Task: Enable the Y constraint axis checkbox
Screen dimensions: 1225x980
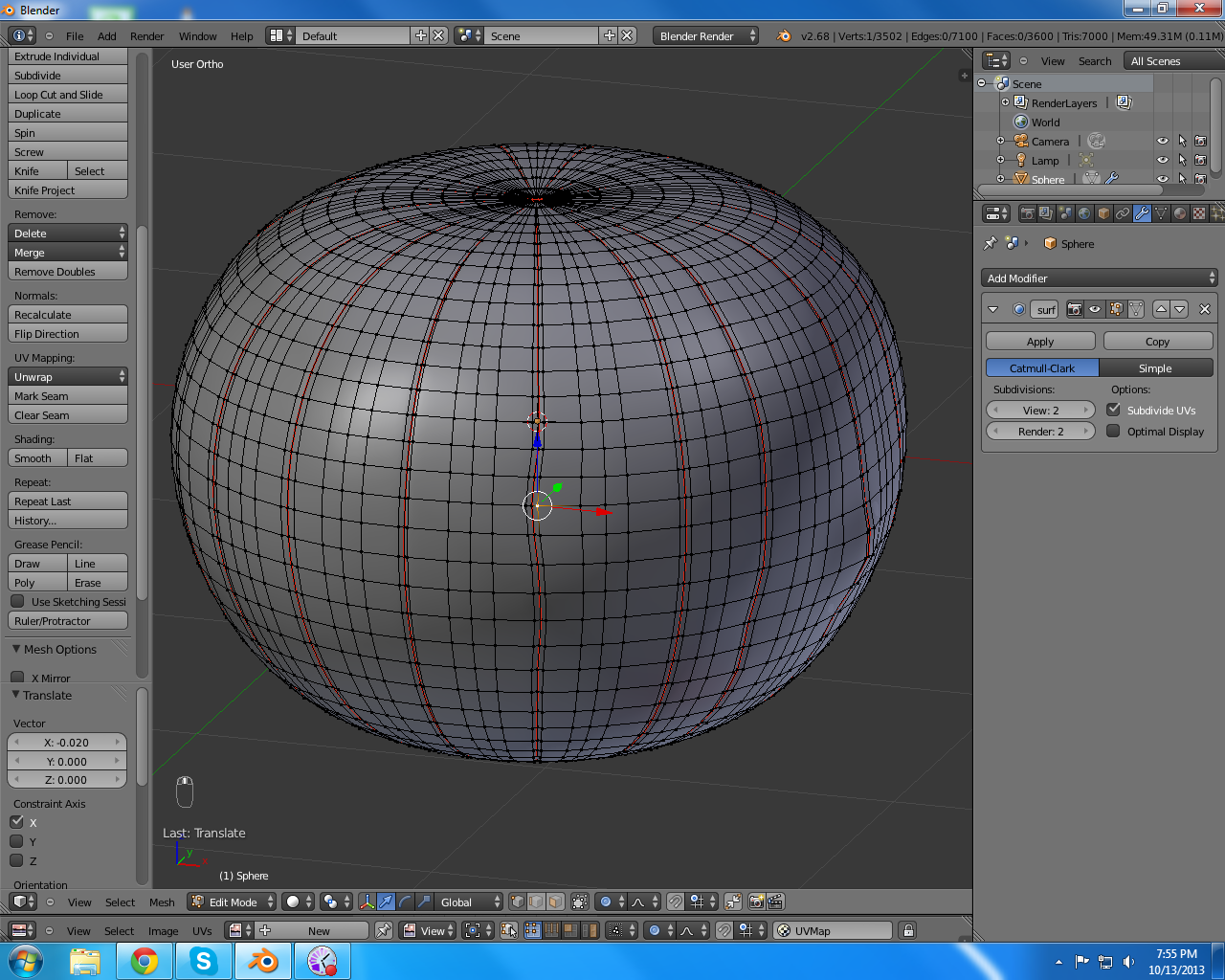Action: (x=17, y=841)
